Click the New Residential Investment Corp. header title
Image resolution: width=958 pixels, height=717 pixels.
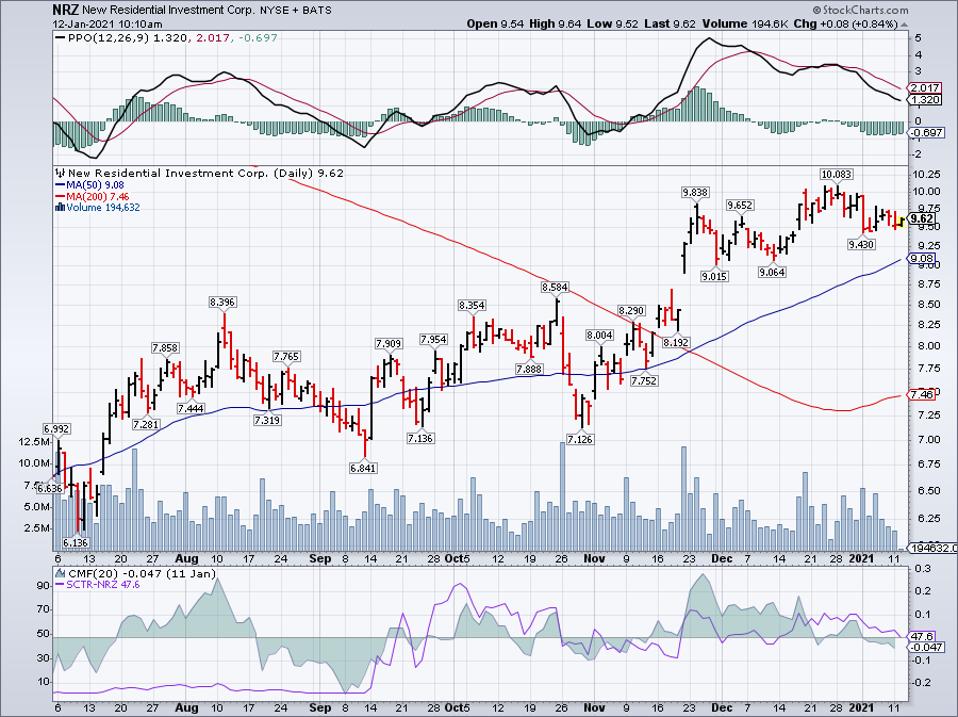(x=169, y=10)
